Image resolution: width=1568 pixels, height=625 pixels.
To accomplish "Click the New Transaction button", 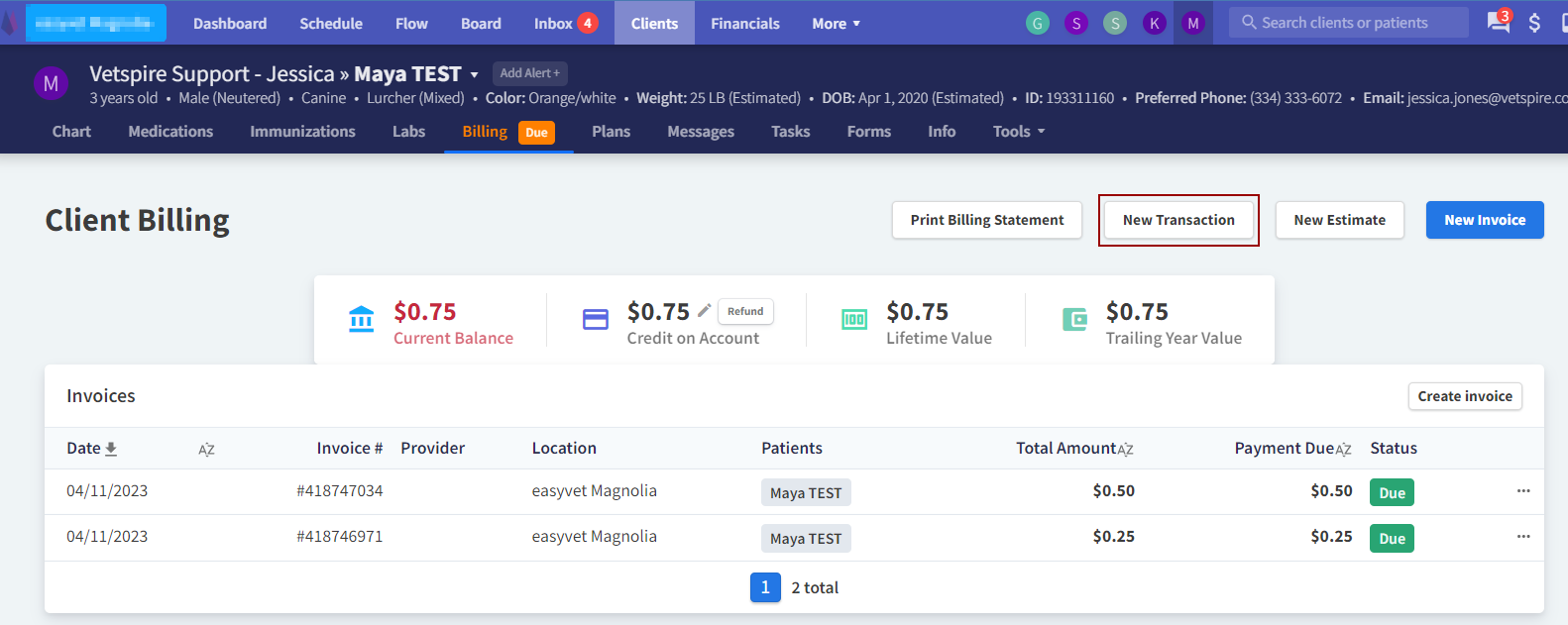I will tap(1178, 220).
